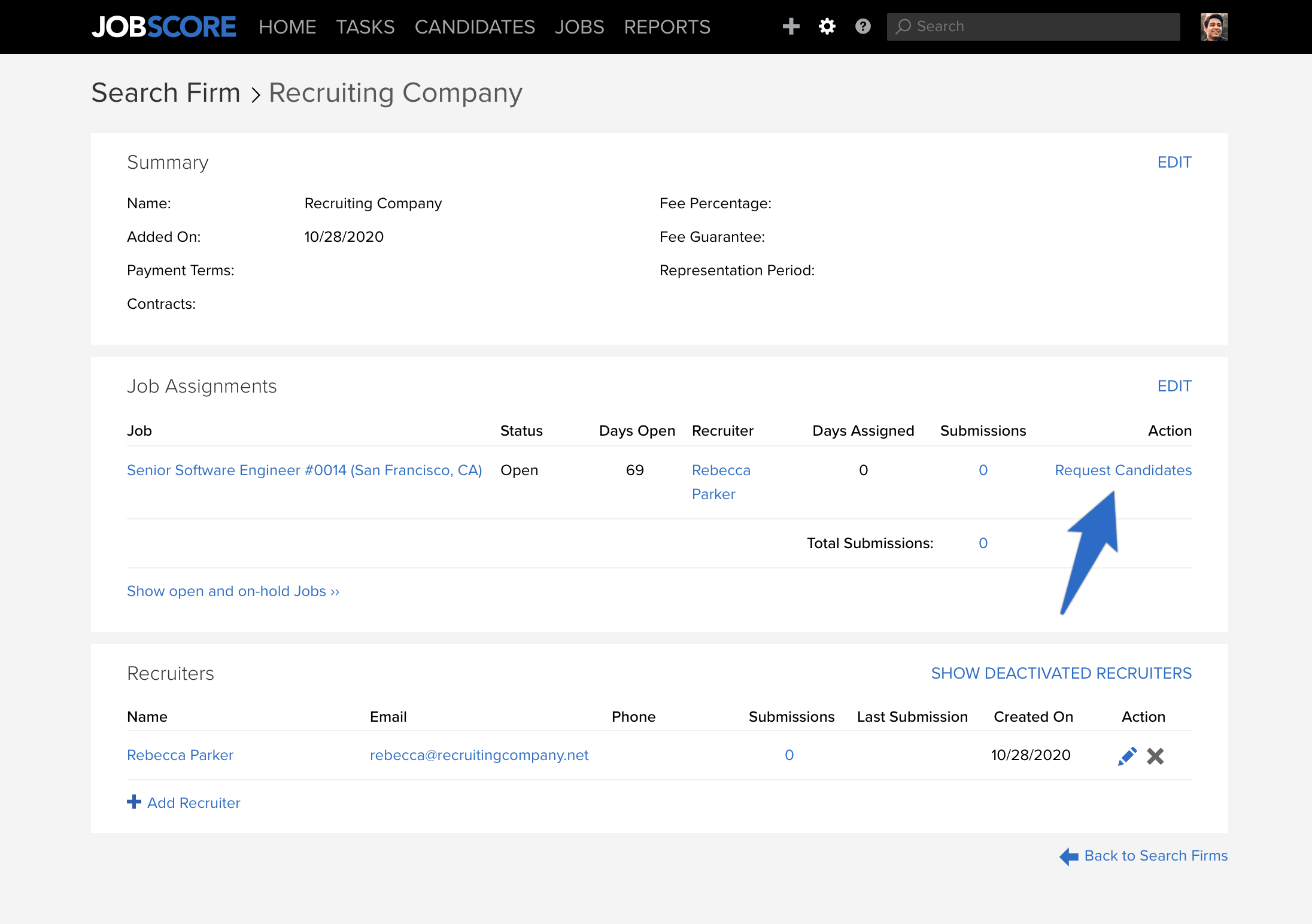Click the Open status cell
The image size is (1312, 924).
pyautogui.click(x=520, y=470)
